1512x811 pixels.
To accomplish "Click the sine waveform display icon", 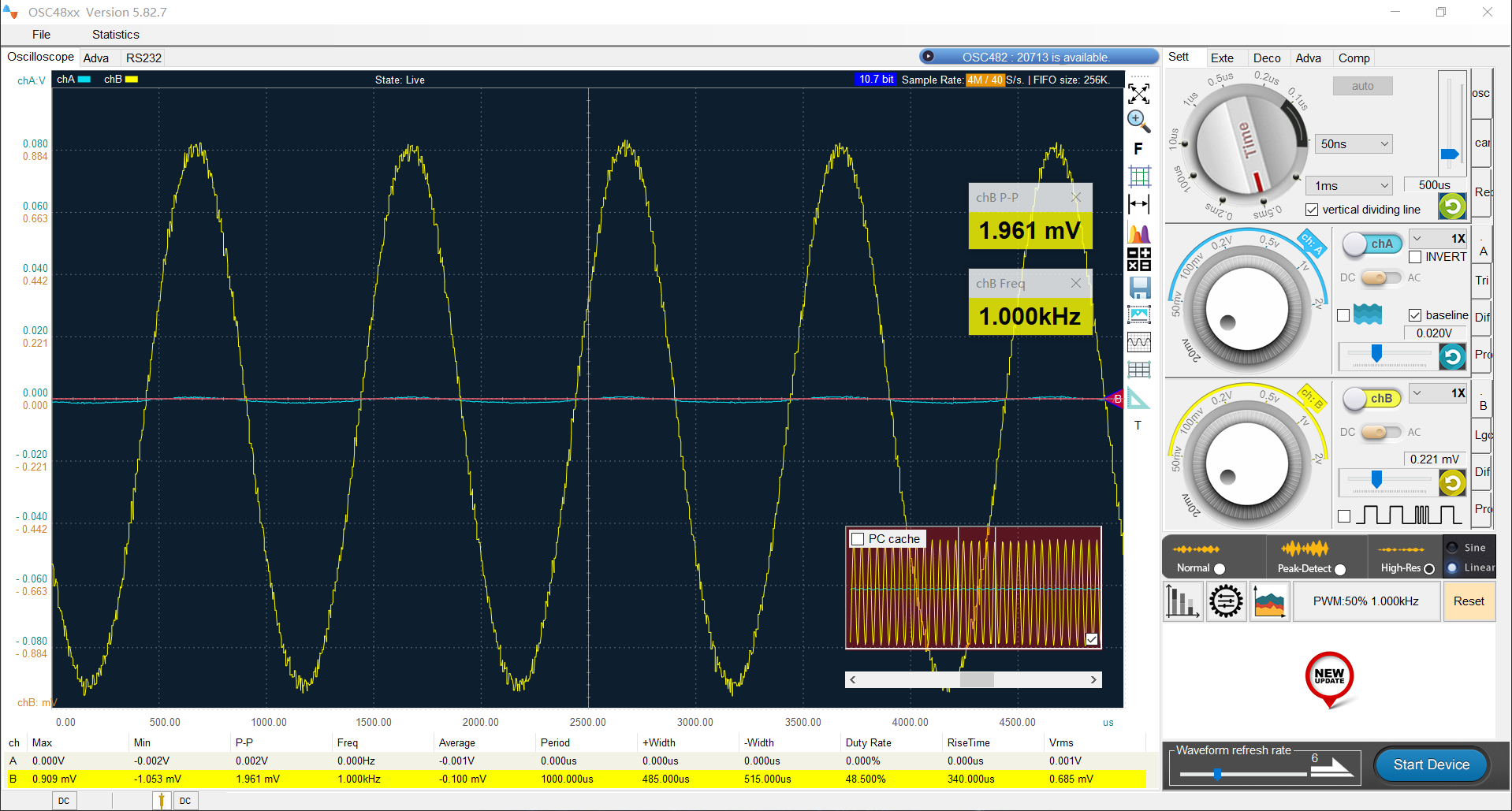I will point(1139,342).
